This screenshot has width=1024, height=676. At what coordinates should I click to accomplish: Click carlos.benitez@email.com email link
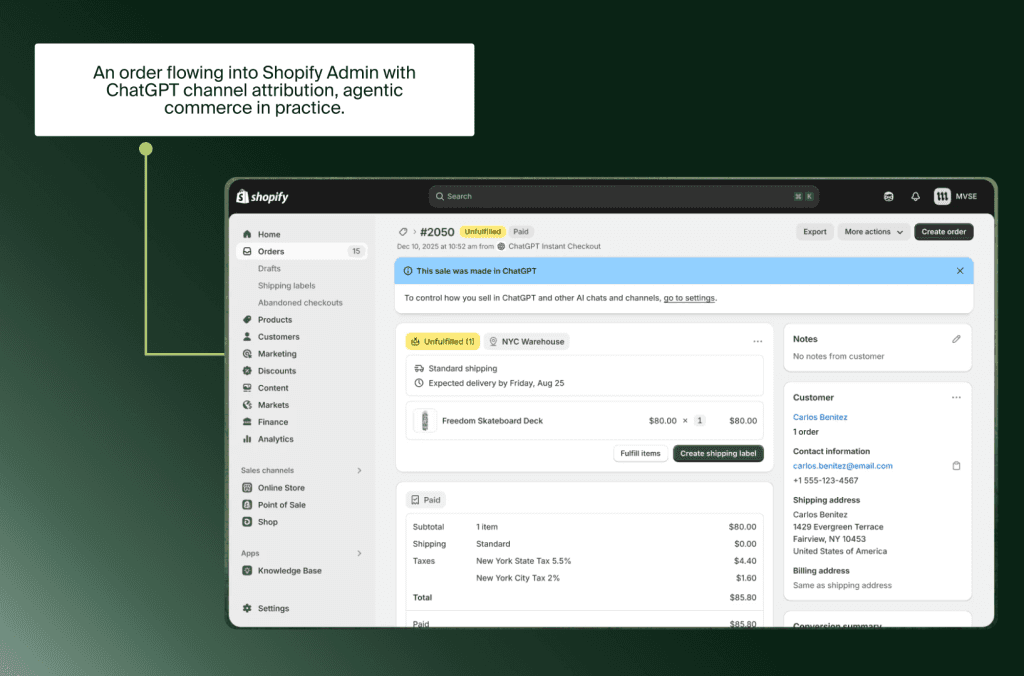pos(842,466)
